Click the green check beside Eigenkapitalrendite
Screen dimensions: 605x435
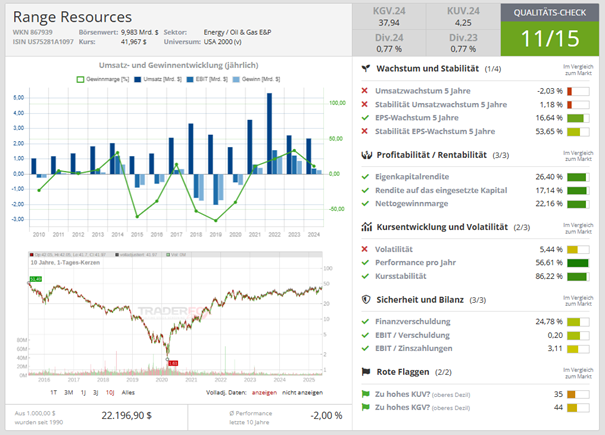[365, 177]
